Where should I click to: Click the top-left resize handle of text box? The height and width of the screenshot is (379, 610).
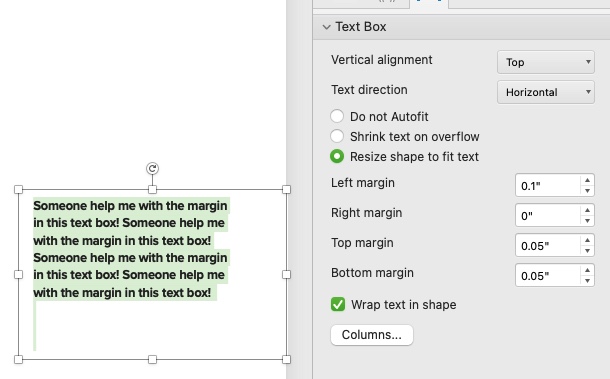(18, 190)
